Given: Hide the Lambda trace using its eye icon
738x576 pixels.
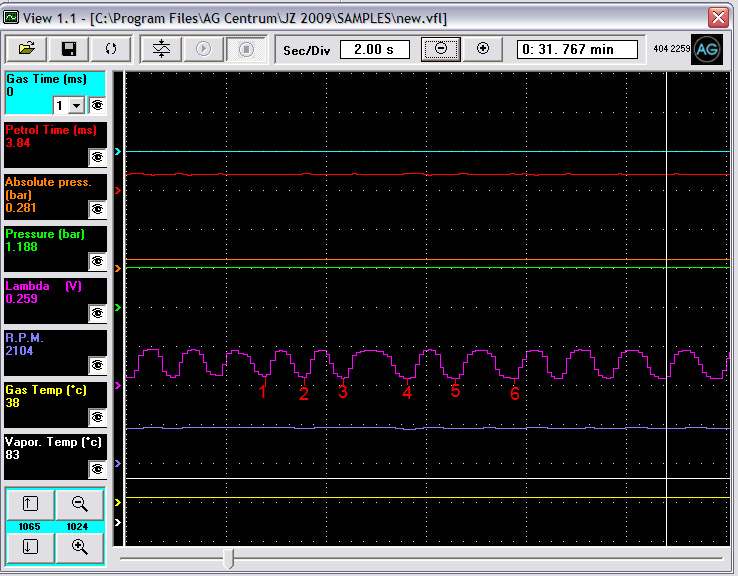Looking at the screenshot, I should 97,313.
